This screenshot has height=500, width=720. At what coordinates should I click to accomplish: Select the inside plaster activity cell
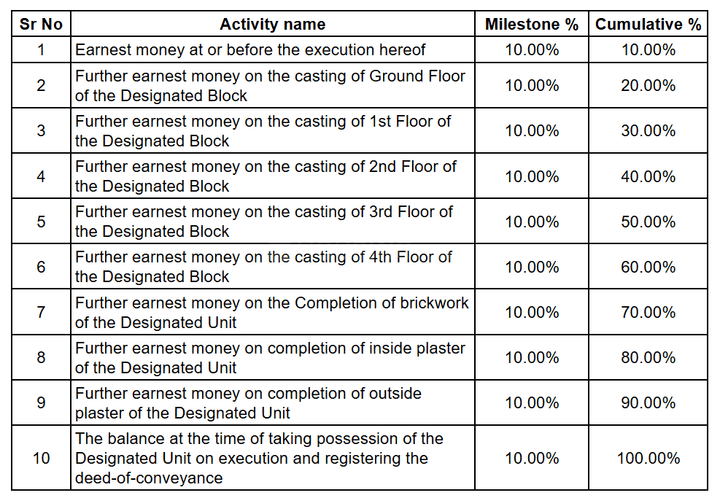point(270,357)
